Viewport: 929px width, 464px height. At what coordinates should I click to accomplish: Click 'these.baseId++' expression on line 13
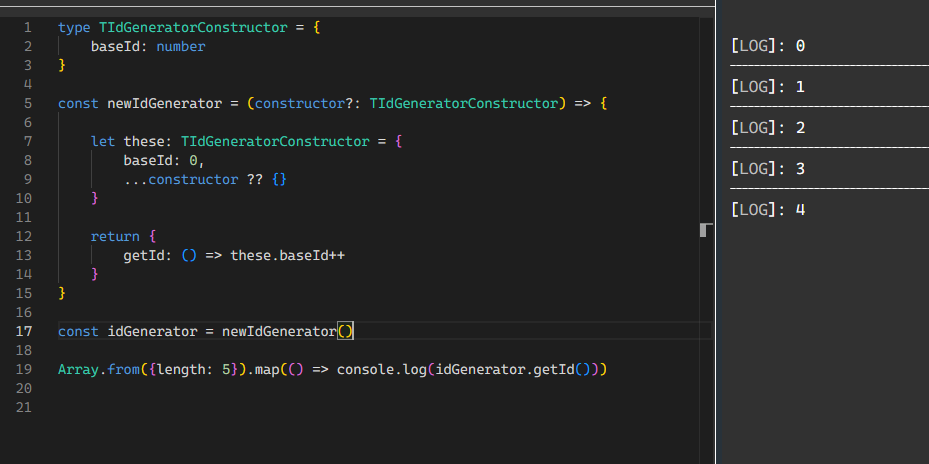tap(288, 255)
